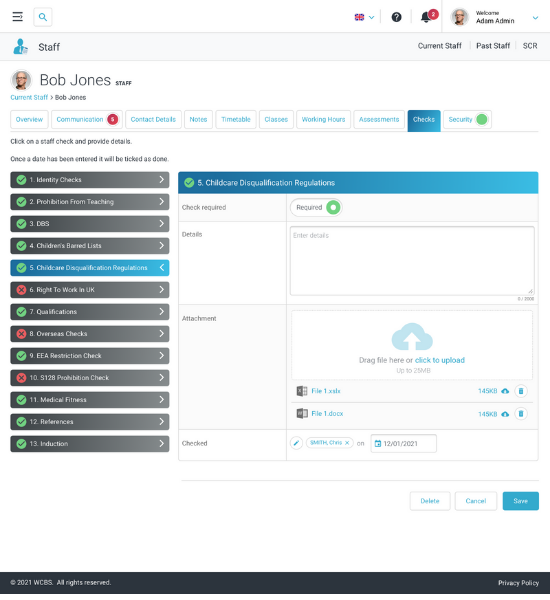
Task: Click green tick on DBS row
Action: (21, 223)
